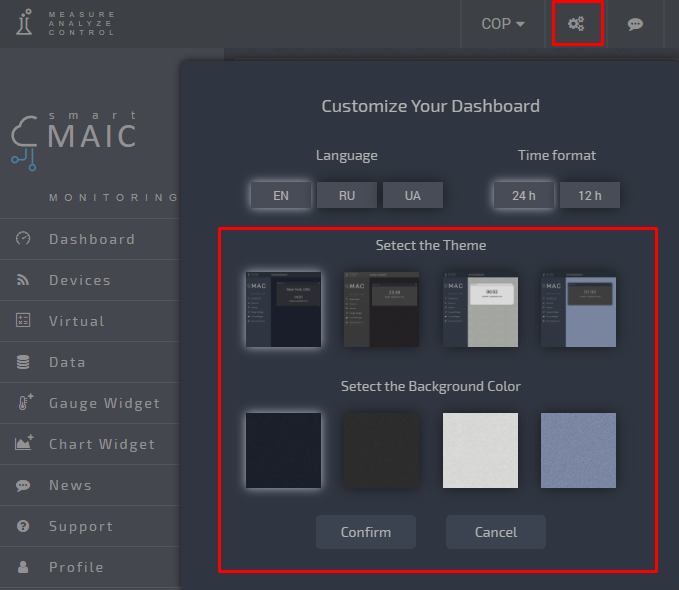
Task: Open the chat bubble icon in header
Action: [x=635, y=24]
